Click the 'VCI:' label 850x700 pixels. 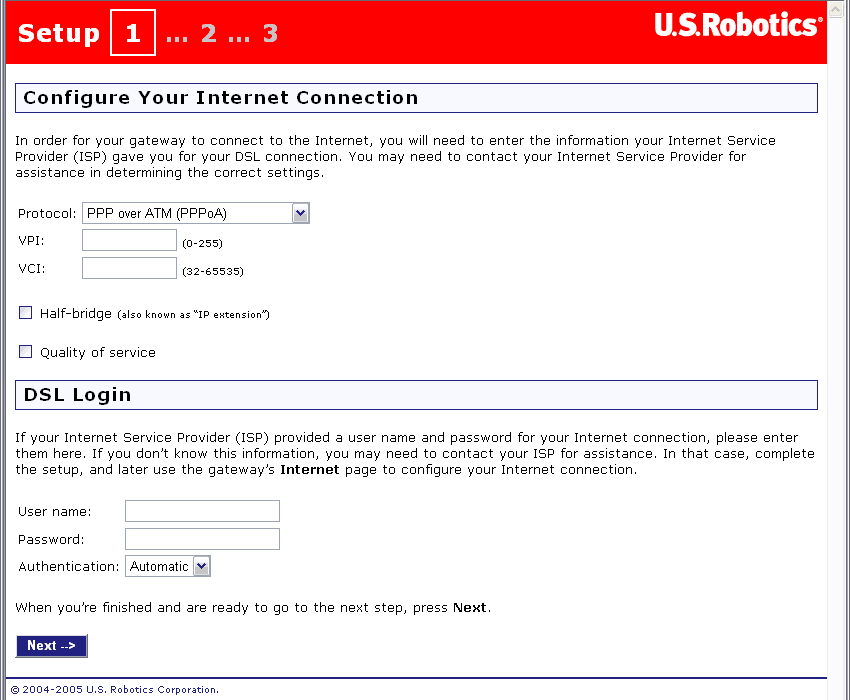point(32,268)
